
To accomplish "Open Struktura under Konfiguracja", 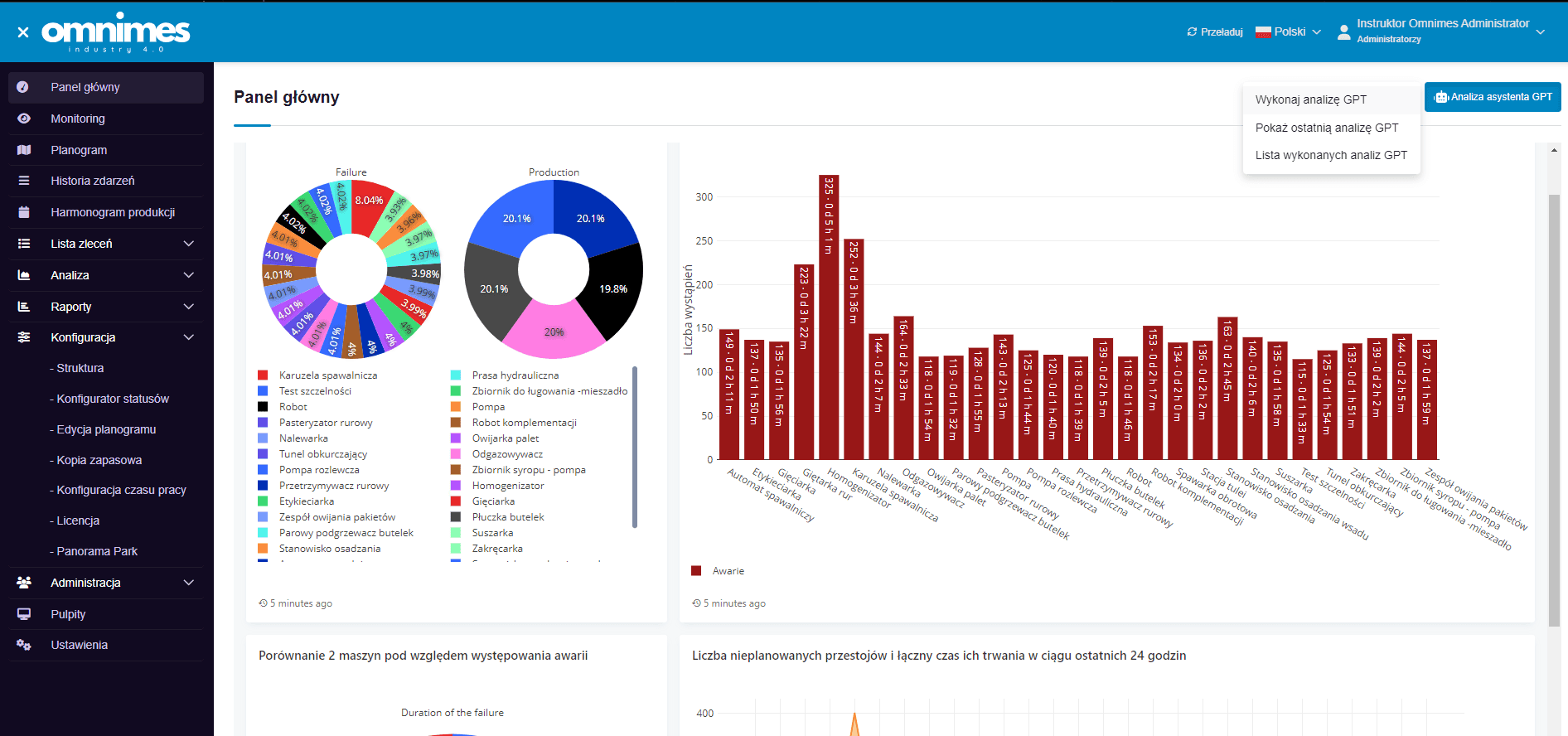I will [80, 368].
